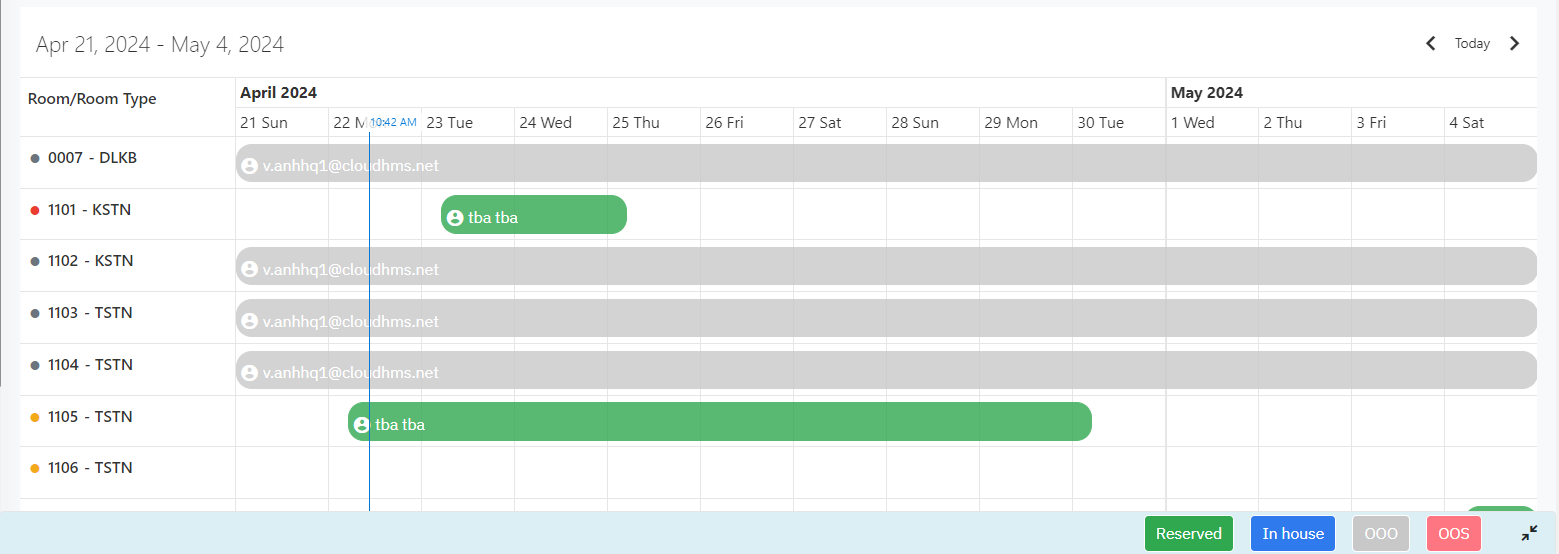Toggle the OOS status filter
The width and height of the screenshot is (1559, 554).
tap(1453, 533)
